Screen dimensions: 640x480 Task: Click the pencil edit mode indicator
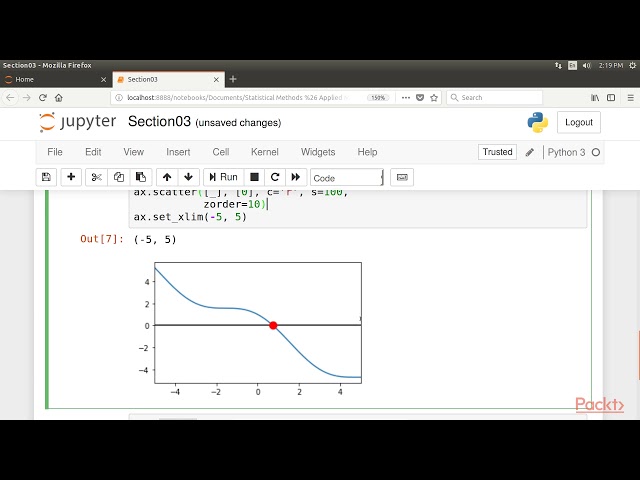click(x=529, y=152)
